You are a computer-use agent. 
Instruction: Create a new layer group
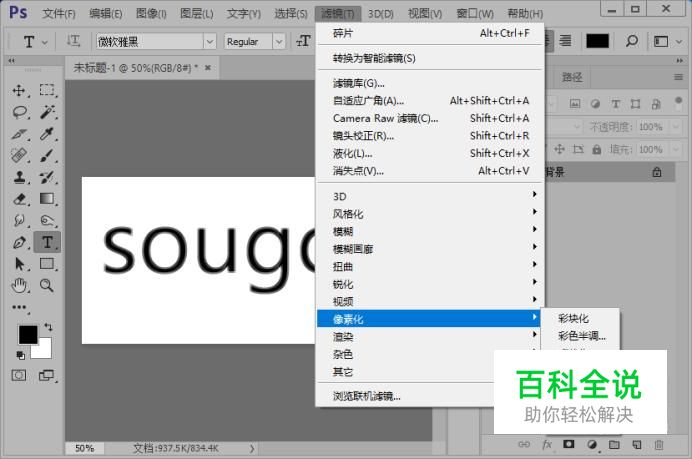pyautogui.click(x=614, y=444)
